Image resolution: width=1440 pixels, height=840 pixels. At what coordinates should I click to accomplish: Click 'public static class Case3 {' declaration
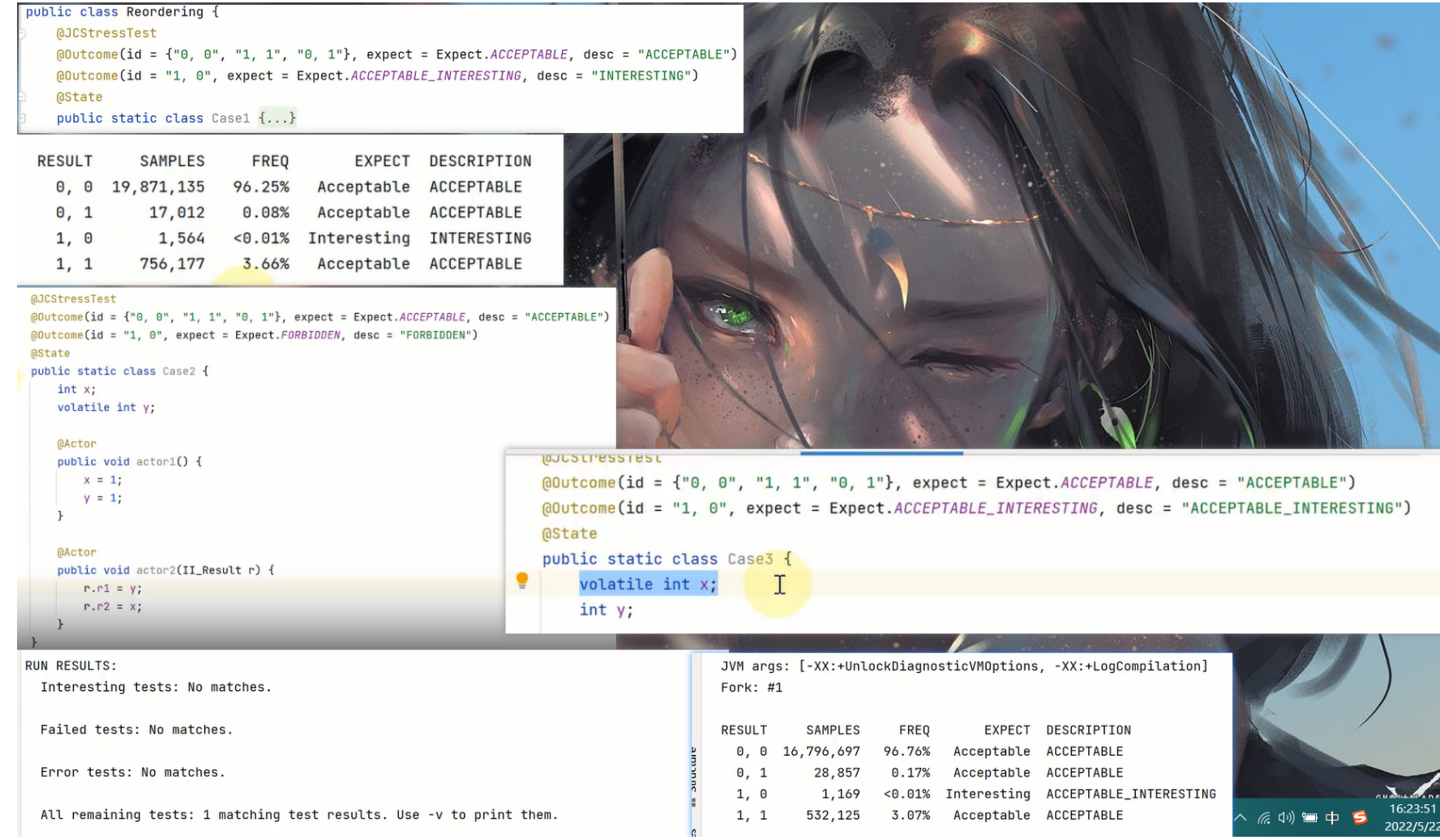coord(666,559)
